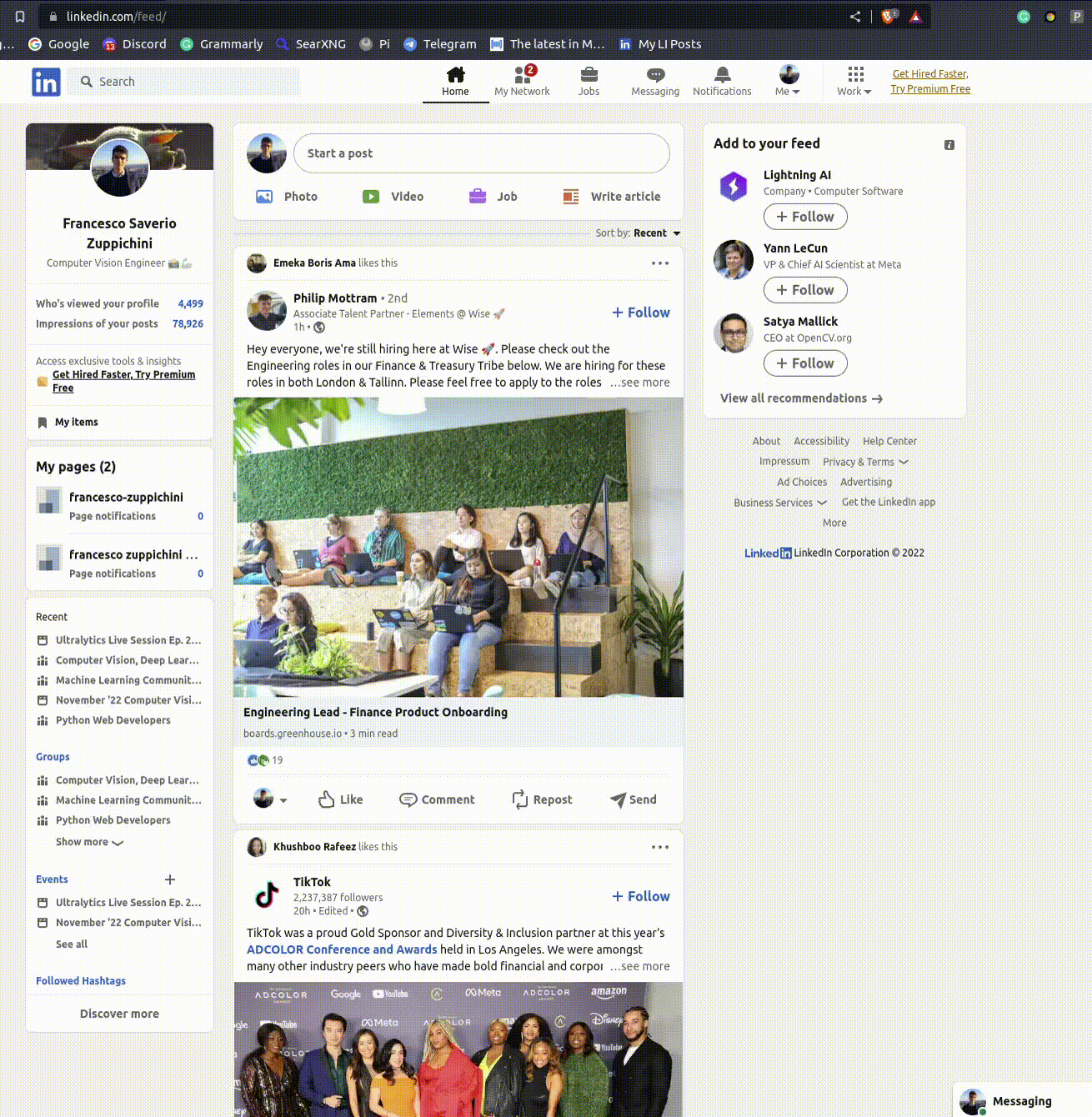
Task: Select Write article option
Action: click(612, 197)
